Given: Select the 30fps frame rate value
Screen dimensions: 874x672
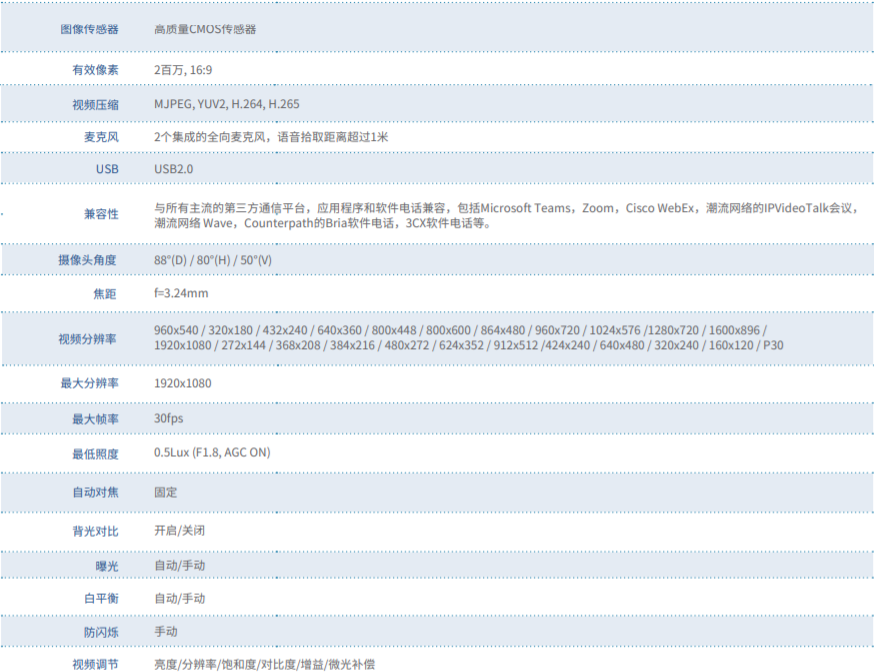Looking at the screenshot, I should tap(169, 418).
